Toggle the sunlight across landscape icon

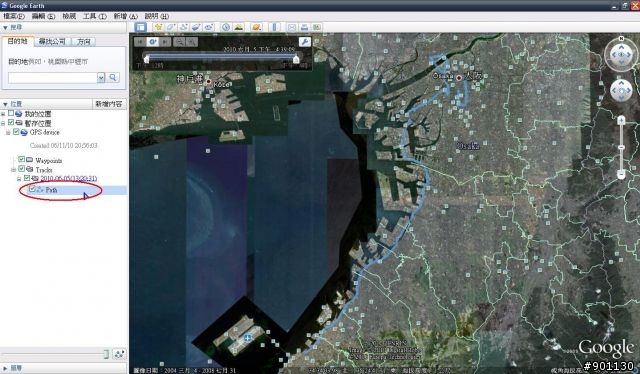238,27
